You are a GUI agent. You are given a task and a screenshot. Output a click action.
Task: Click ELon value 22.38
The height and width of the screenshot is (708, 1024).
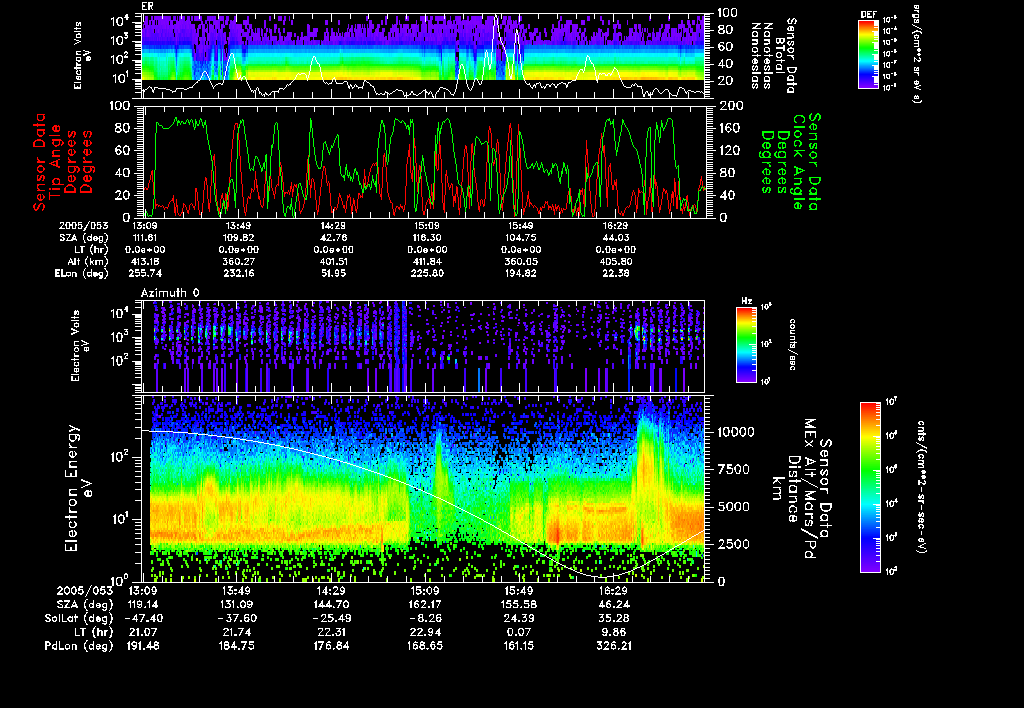click(x=615, y=274)
